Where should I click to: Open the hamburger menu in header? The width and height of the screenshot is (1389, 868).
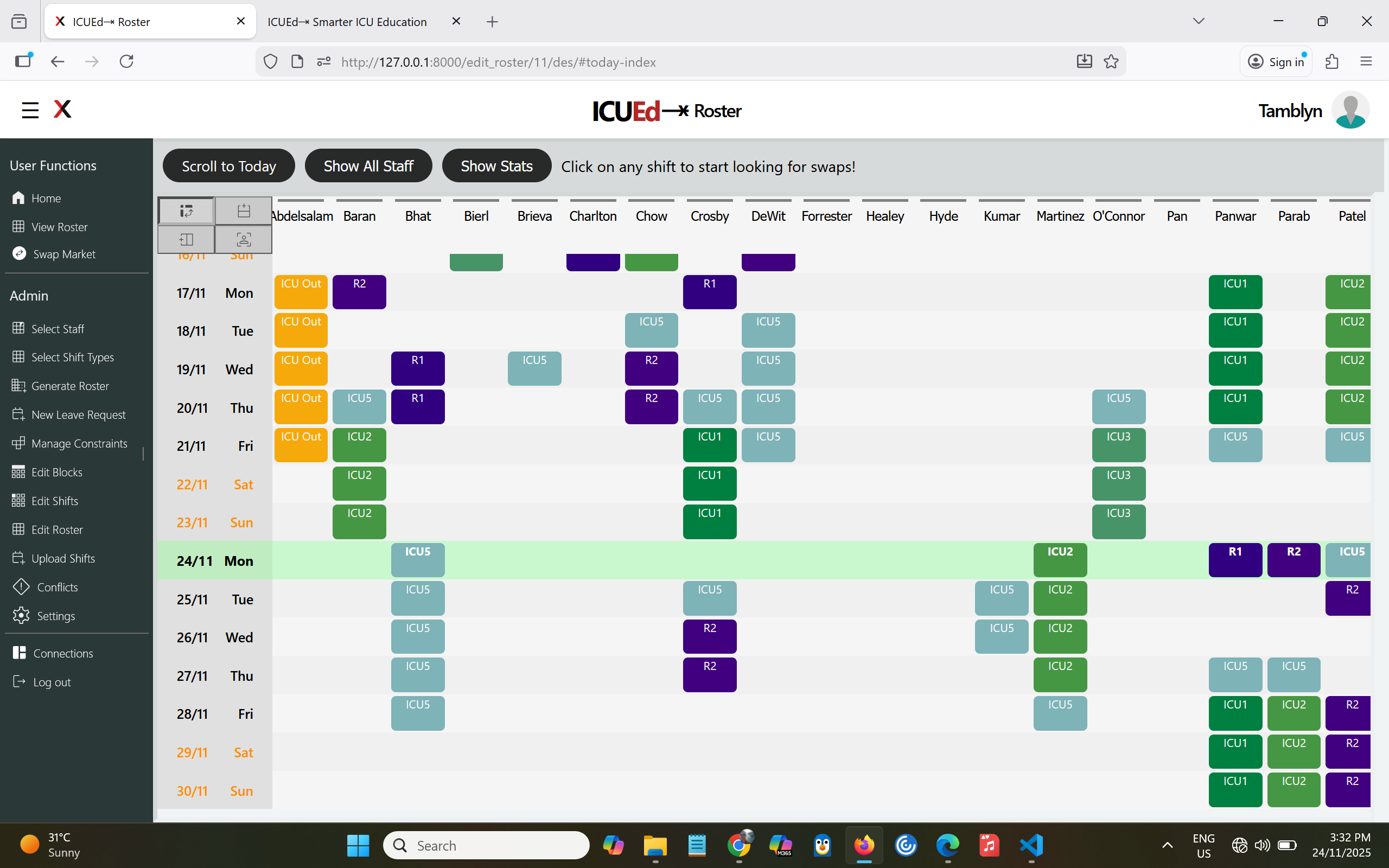(x=30, y=110)
